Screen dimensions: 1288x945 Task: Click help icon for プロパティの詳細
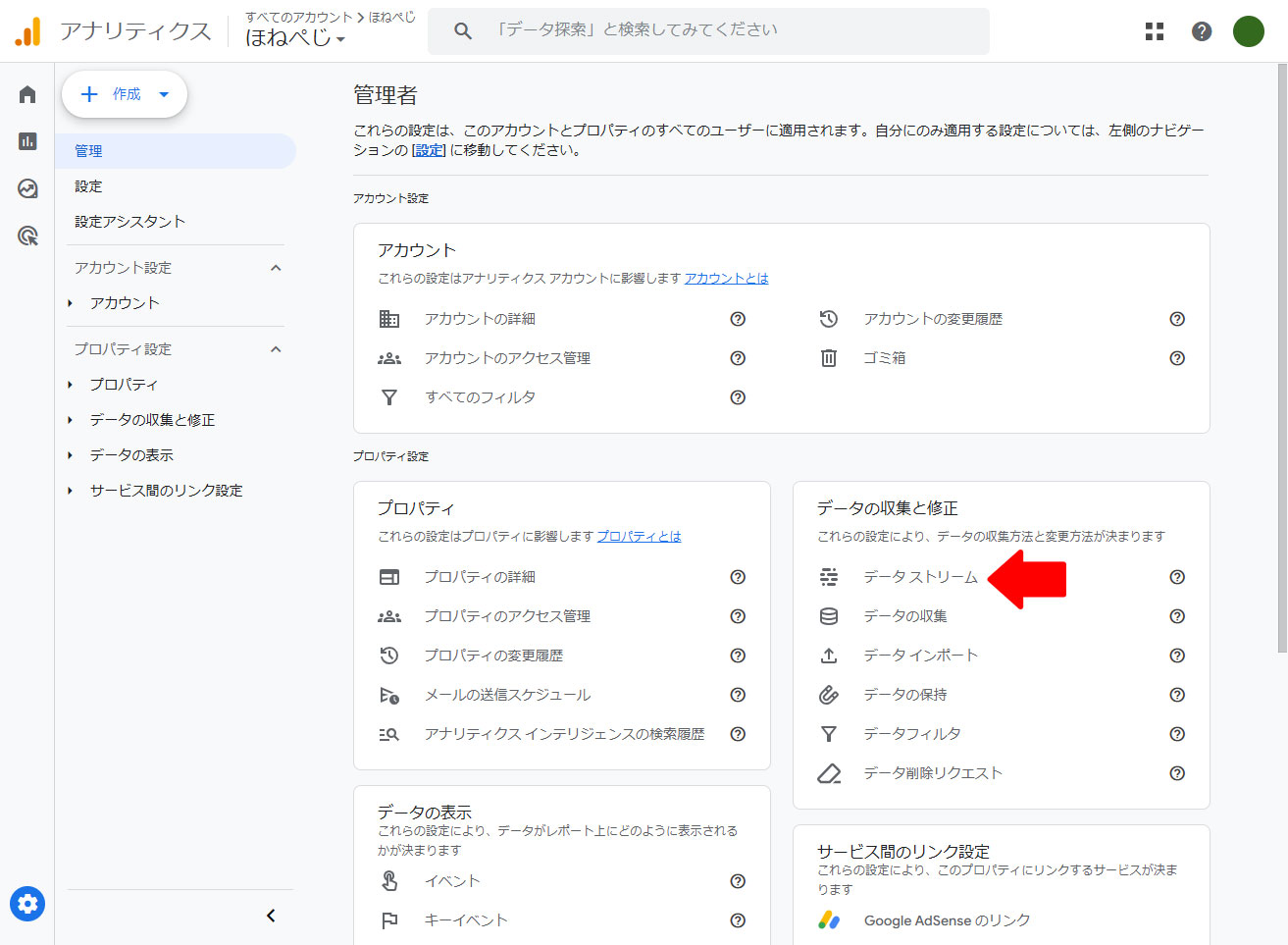[x=738, y=577]
